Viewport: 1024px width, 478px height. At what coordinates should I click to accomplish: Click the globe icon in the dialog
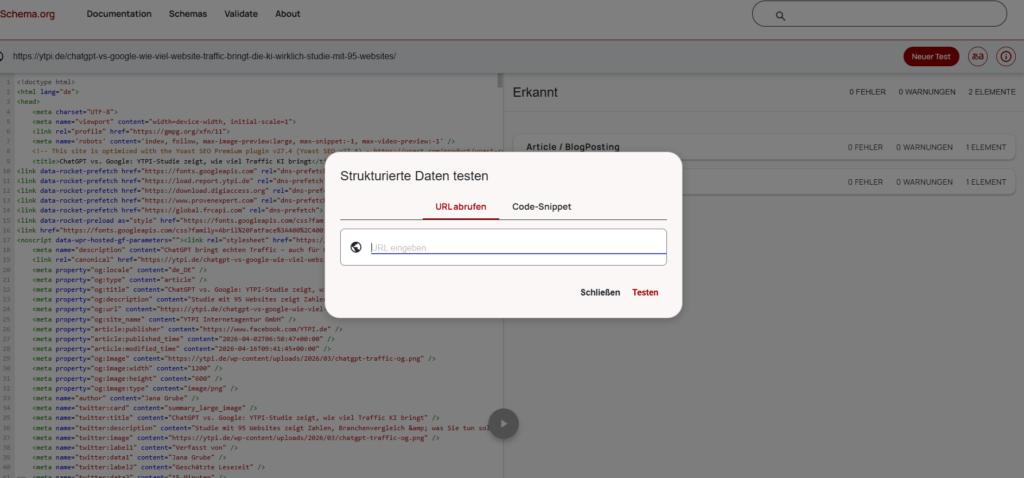click(356, 247)
